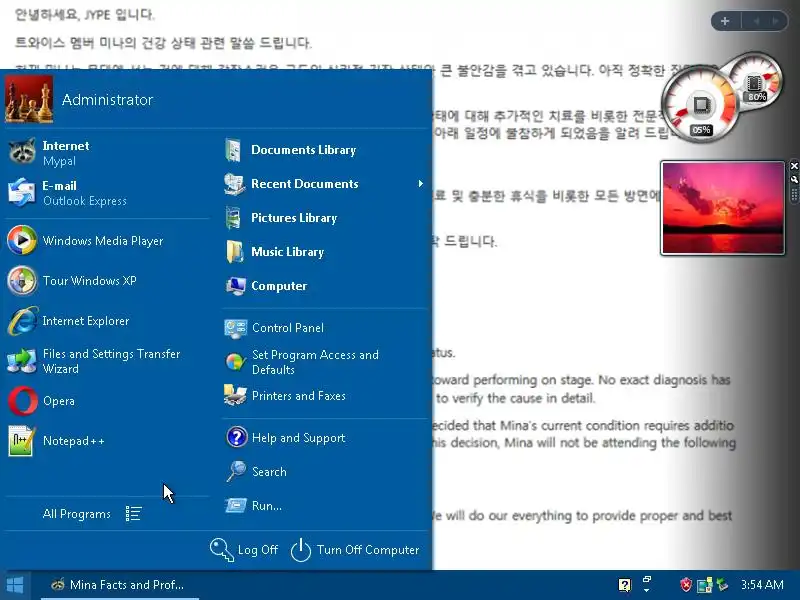Close the slideshow gadget
Screen dimensions: 800x600
[x=794, y=166]
